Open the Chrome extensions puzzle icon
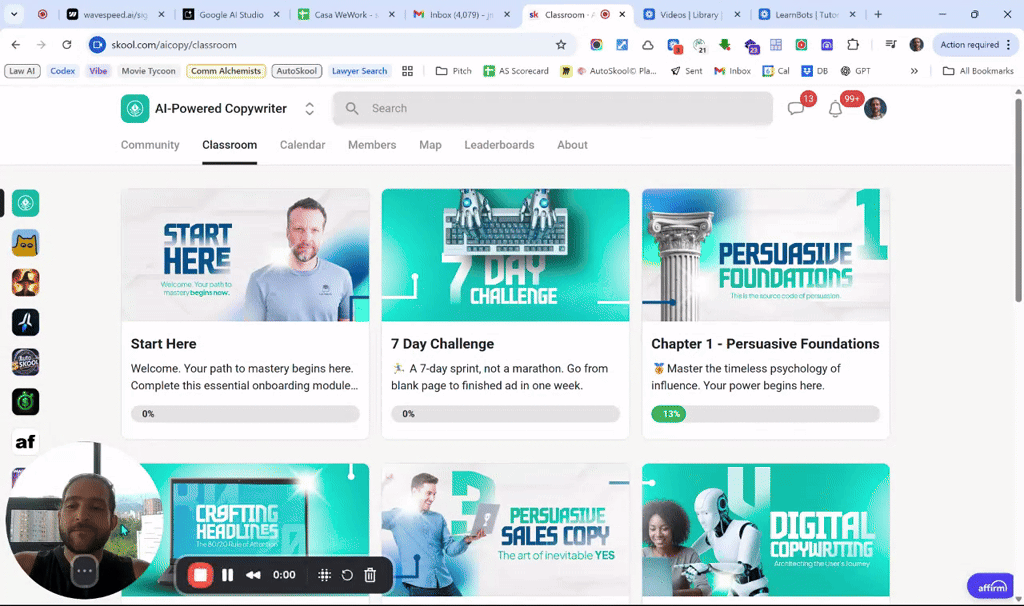This screenshot has height=606, width=1024. (853, 44)
